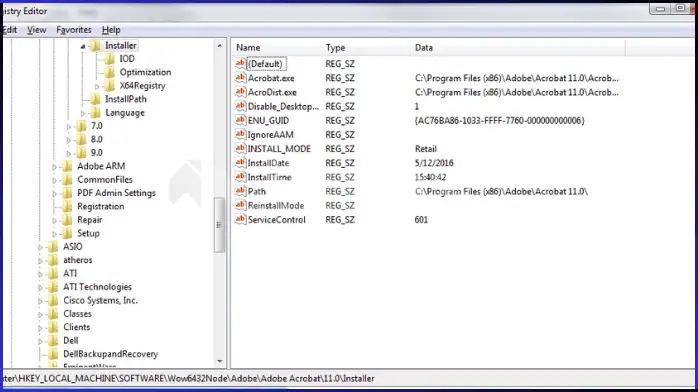Expand the 7.0 key
The image size is (698, 392).
click(69, 127)
